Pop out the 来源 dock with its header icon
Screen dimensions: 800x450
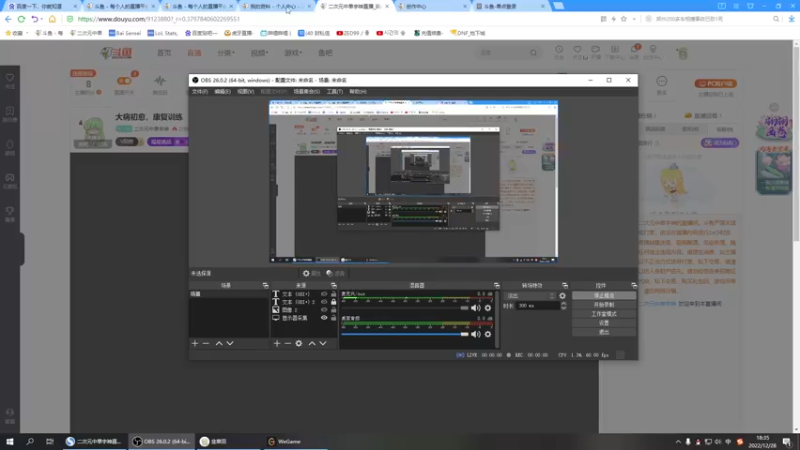click(x=334, y=286)
